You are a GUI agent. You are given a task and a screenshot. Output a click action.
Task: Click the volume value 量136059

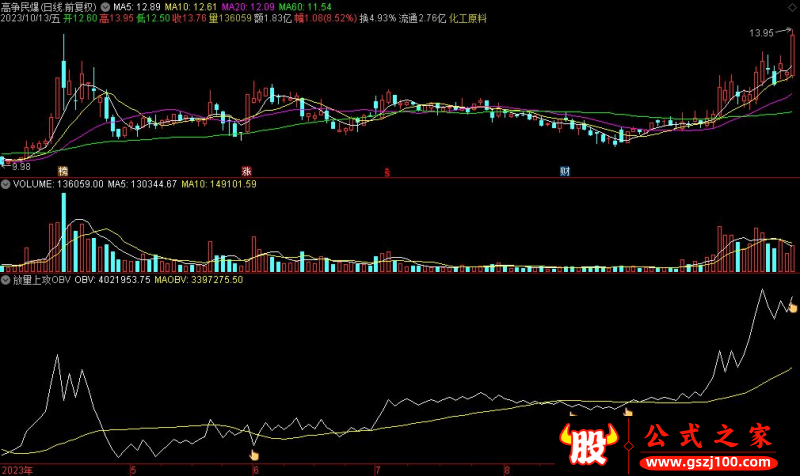(x=230, y=18)
